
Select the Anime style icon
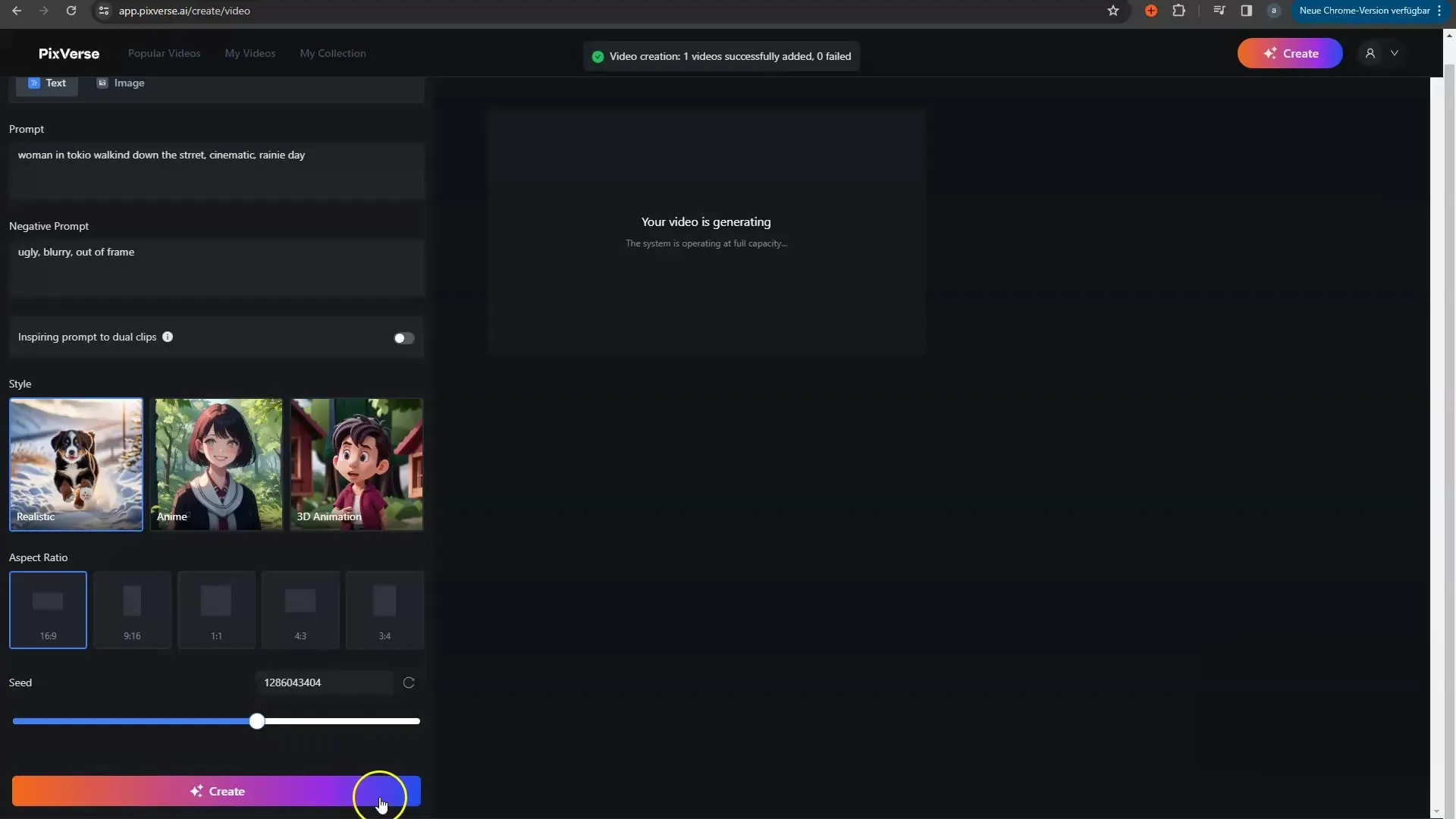(218, 464)
